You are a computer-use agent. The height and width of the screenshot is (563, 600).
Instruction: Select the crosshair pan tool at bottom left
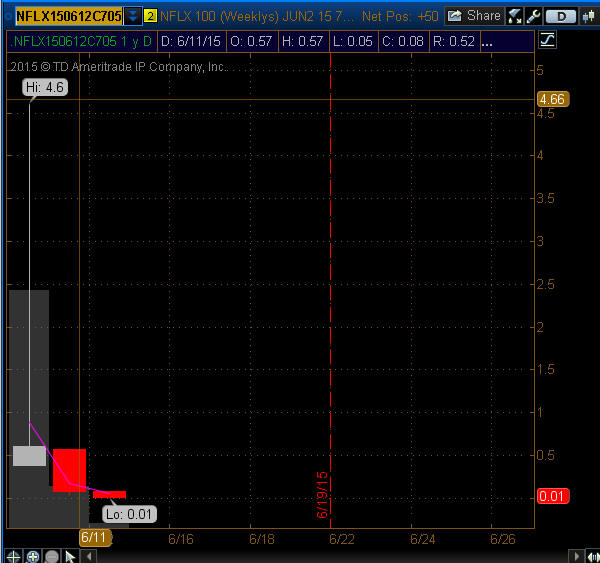(x=13, y=556)
